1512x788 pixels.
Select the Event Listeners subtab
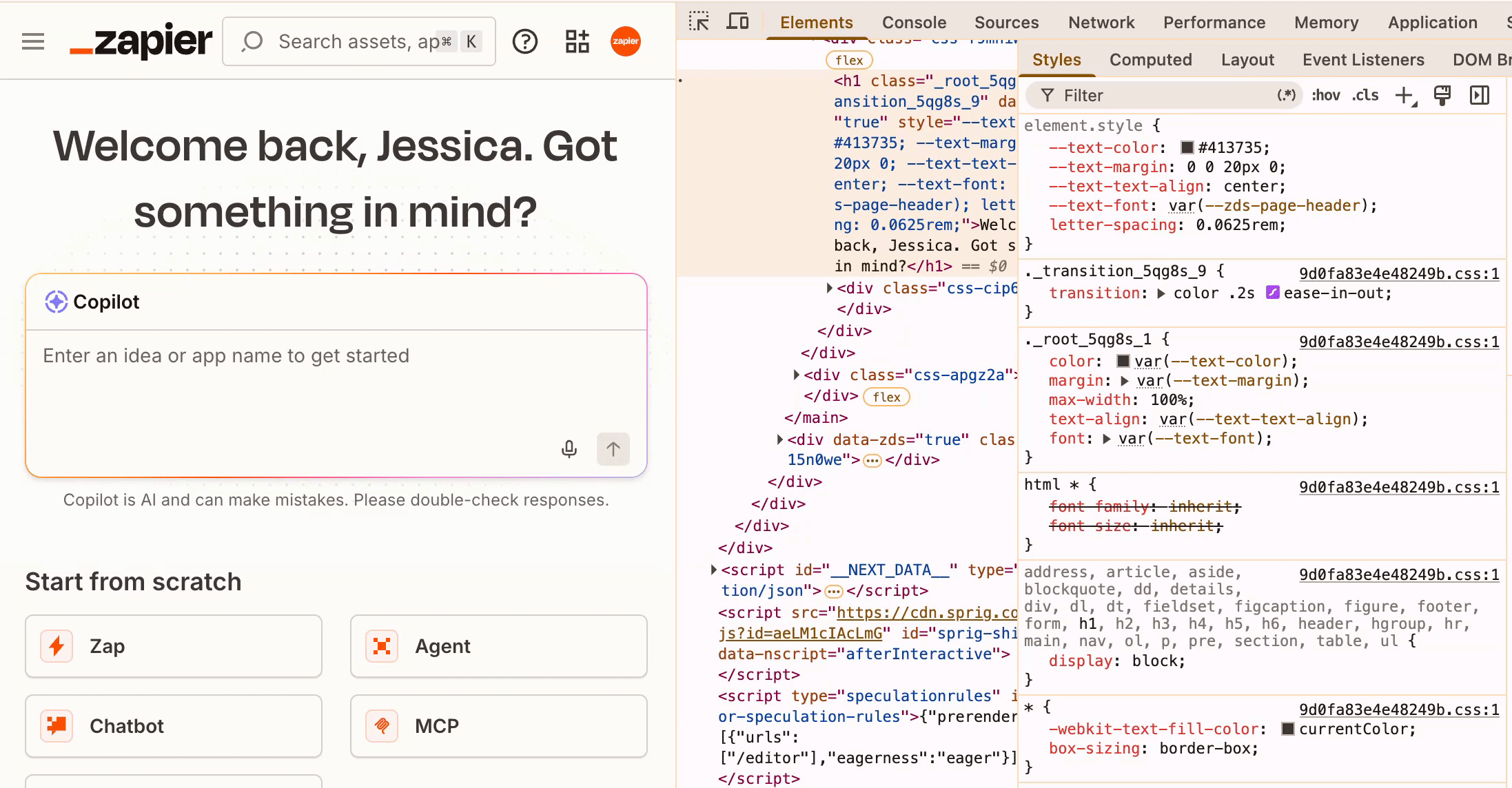(1363, 60)
